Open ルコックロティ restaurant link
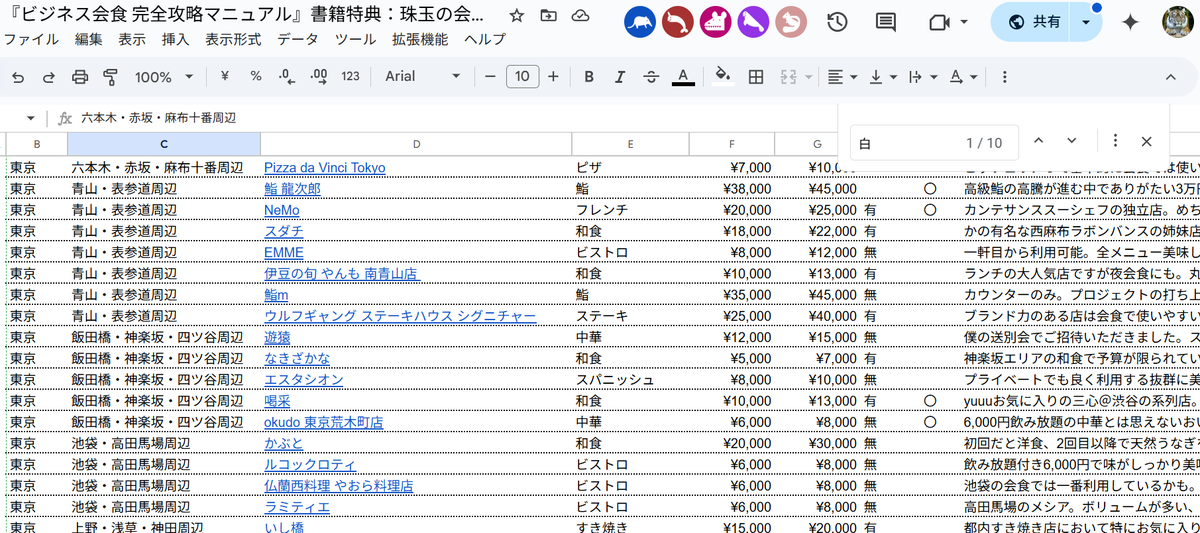1200x533 pixels. point(310,465)
